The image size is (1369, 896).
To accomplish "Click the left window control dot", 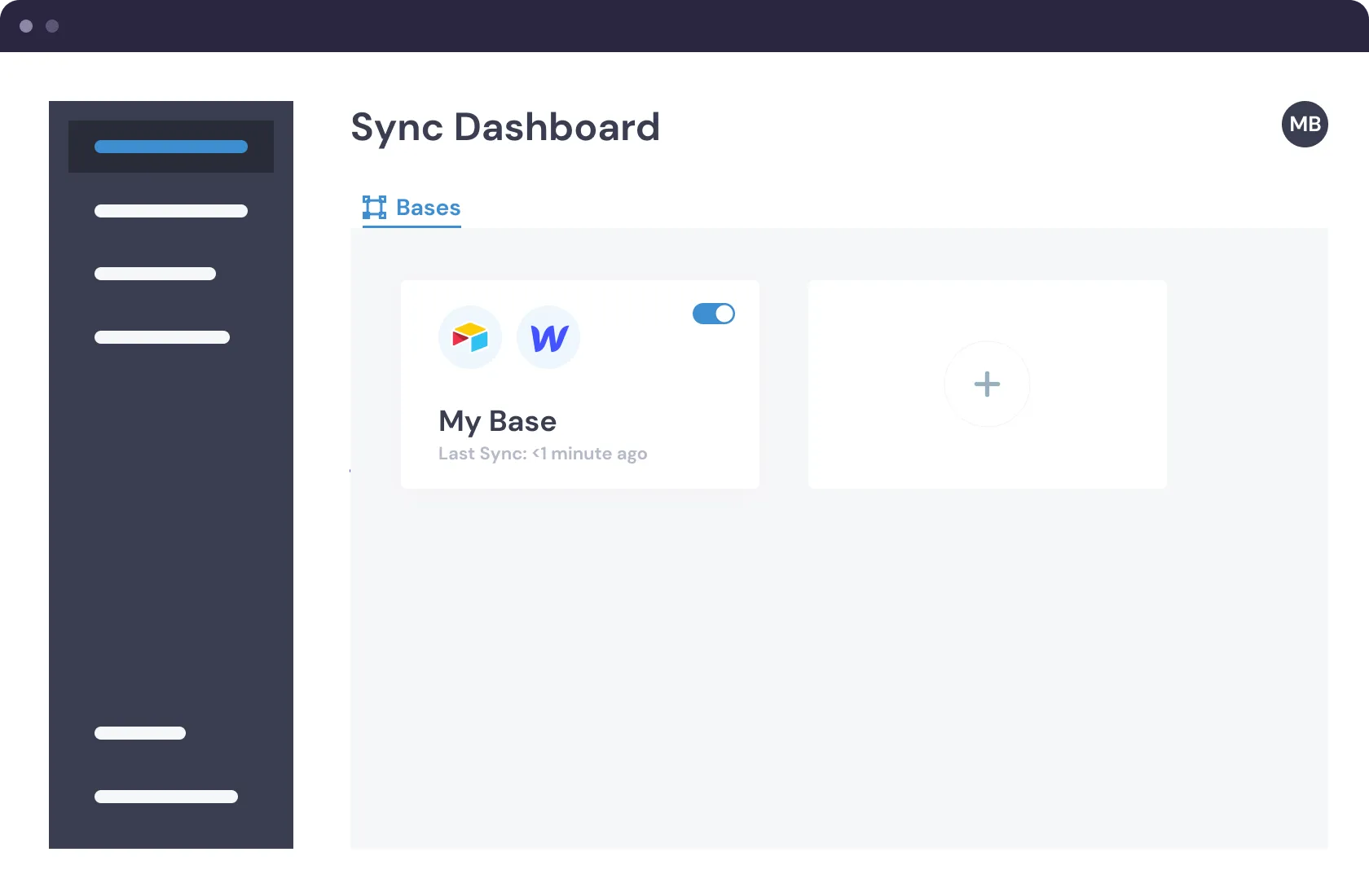I will point(26,26).
